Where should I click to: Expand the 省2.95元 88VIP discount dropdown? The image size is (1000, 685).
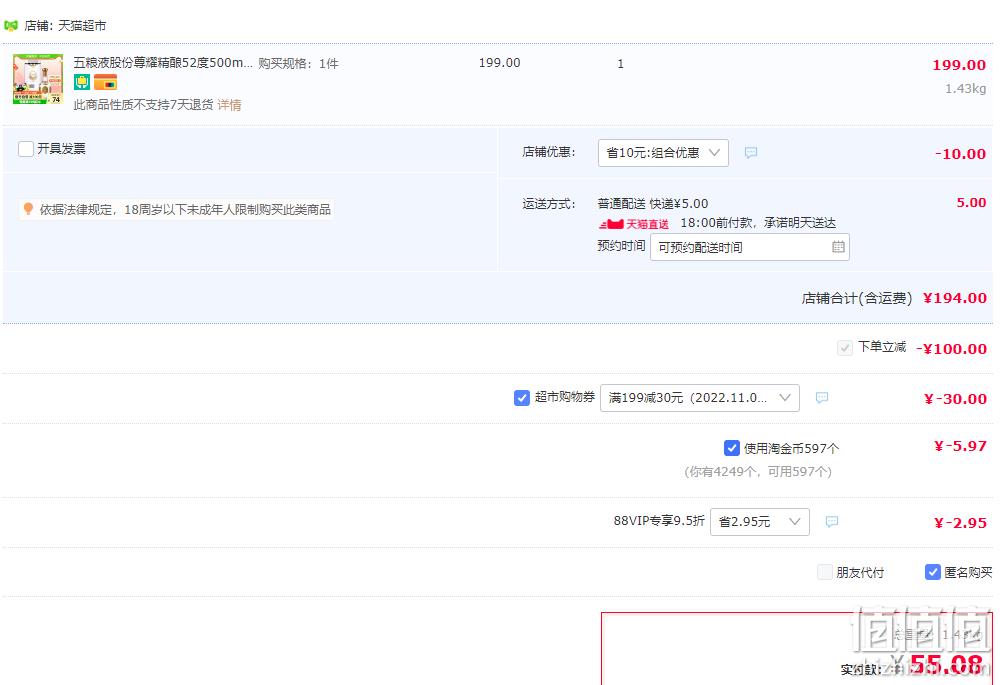point(760,522)
